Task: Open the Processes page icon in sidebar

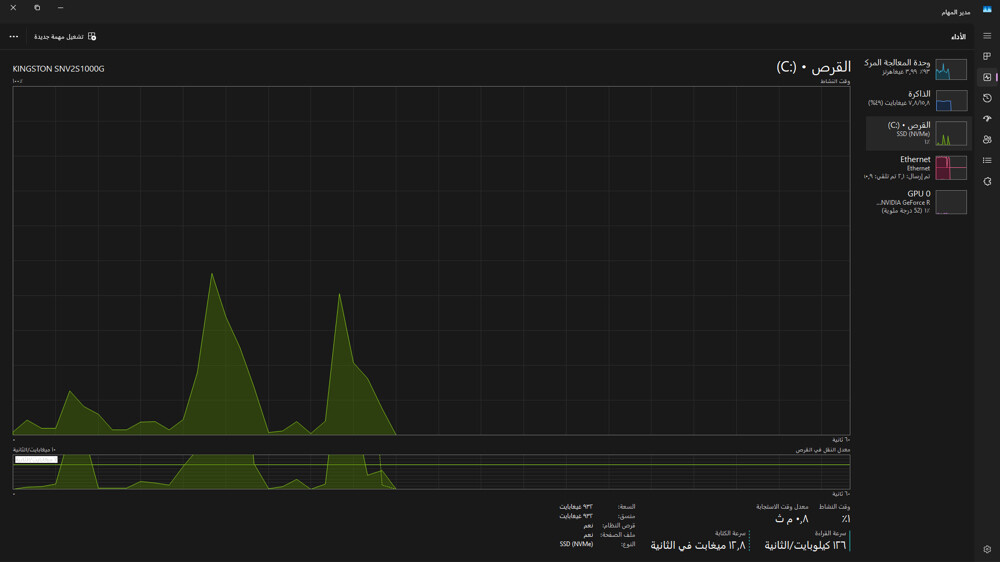Action: [987, 57]
